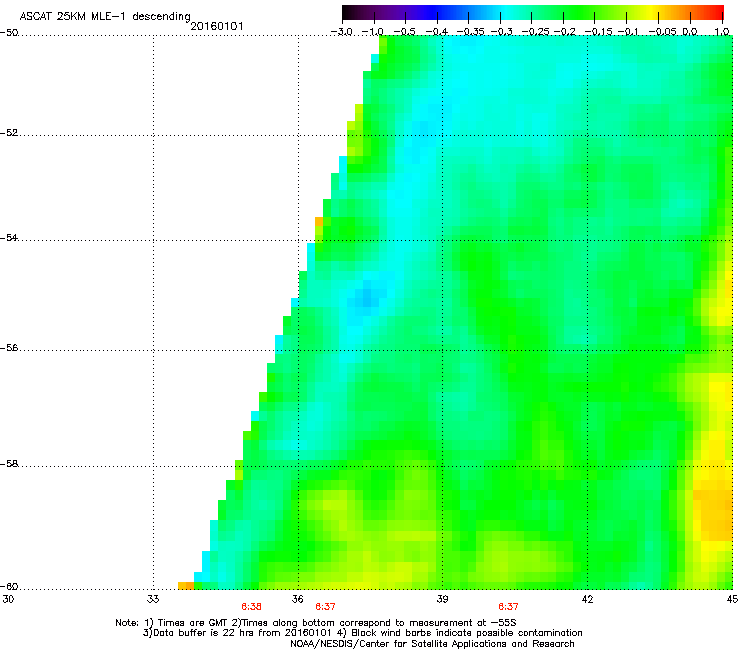Click the color bar label -3.0

pos(341,32)
